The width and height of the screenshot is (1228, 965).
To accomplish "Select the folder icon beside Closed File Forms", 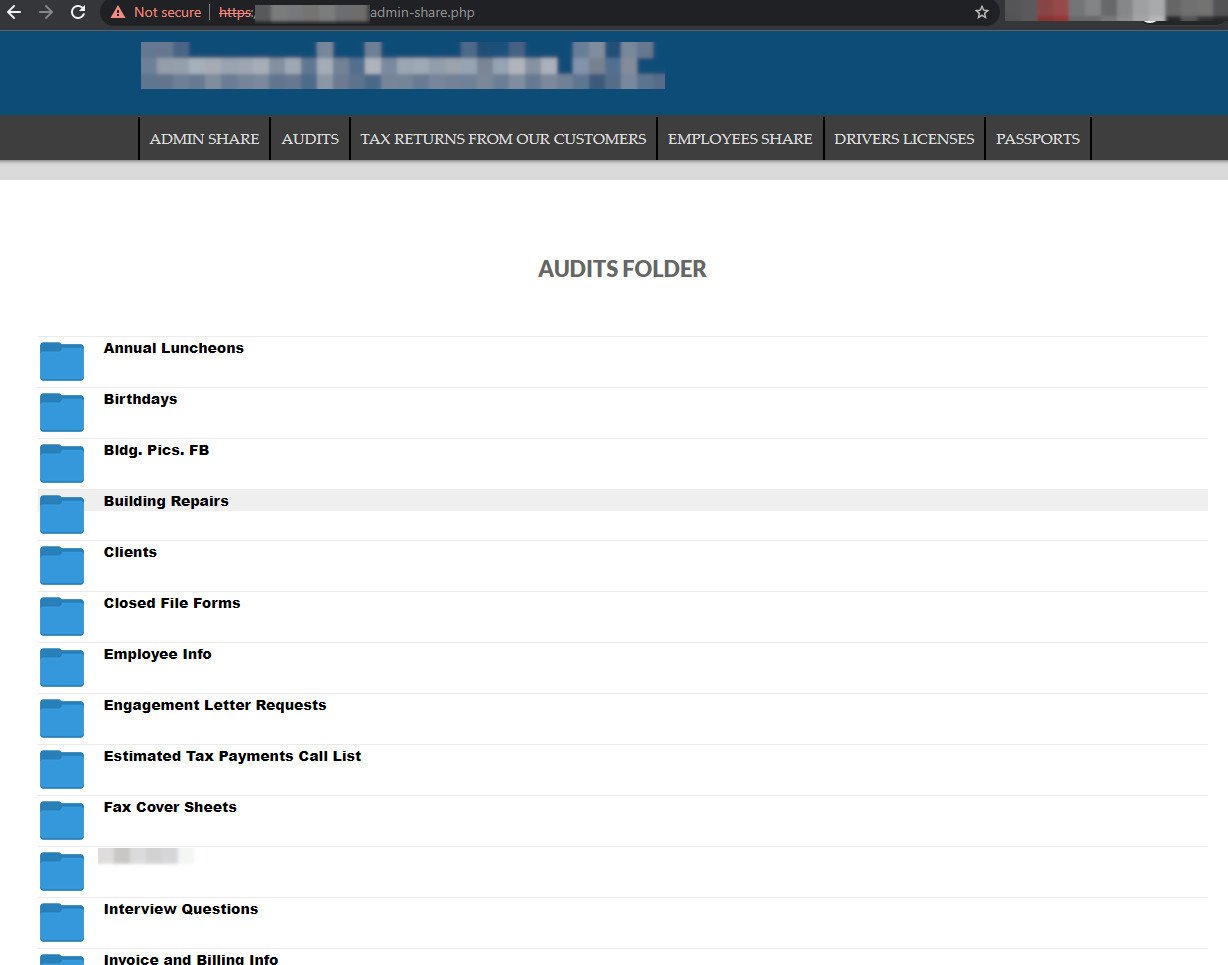I will point(61,616).
